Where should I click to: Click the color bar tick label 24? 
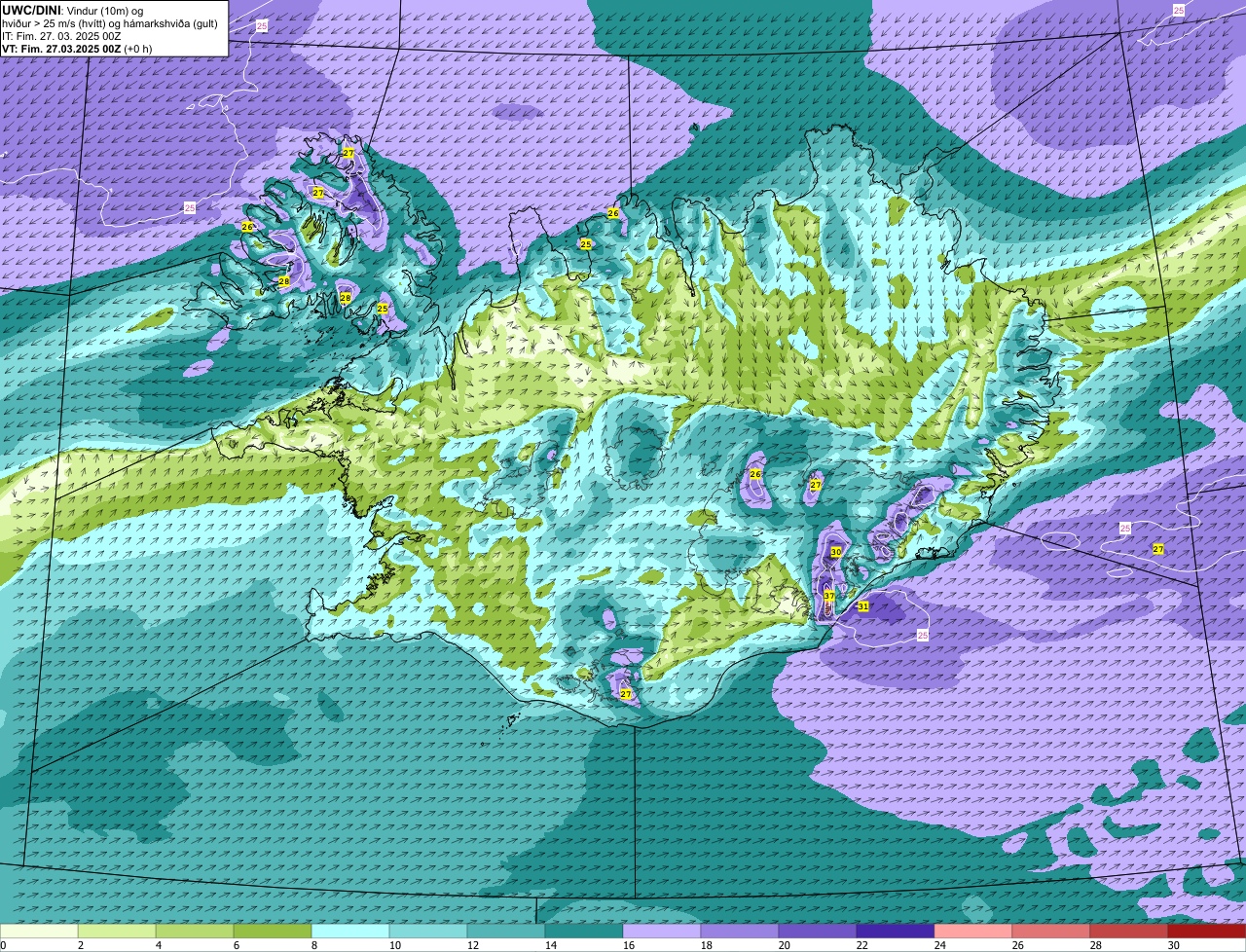pyautogui.click(x=940, y=945)
